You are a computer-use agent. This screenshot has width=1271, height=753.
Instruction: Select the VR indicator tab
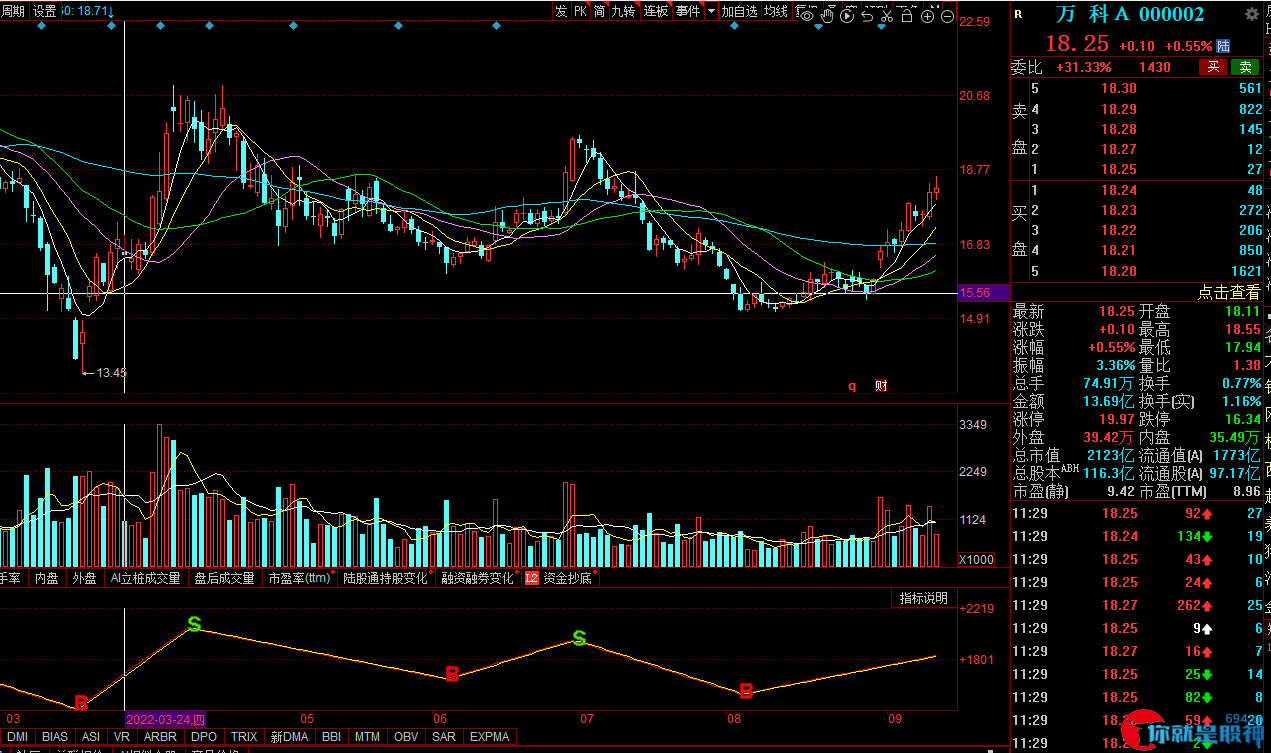click(122, 737)
